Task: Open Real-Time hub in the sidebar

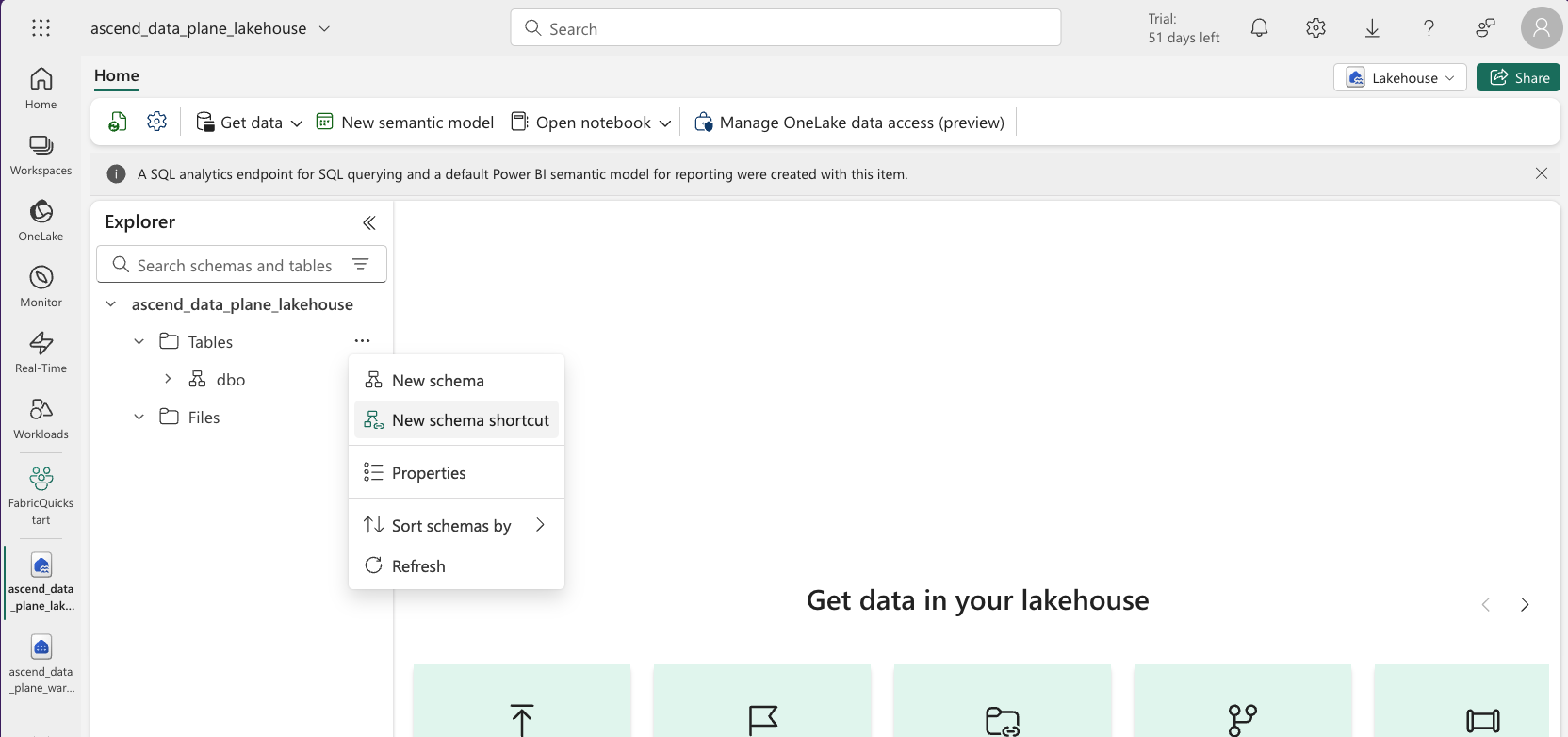Action: pos(41,352)
